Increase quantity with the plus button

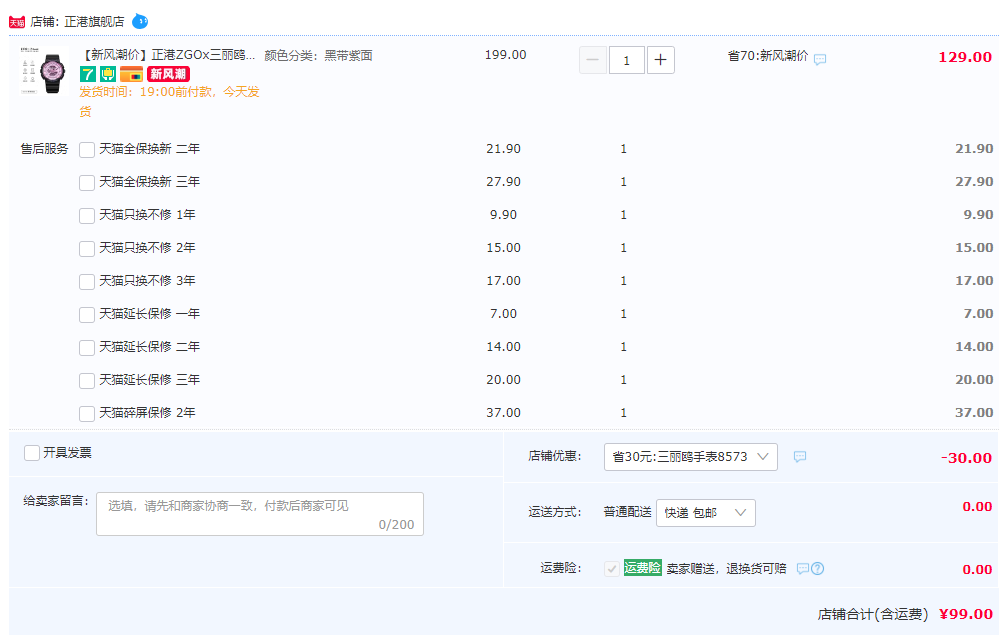661,60
